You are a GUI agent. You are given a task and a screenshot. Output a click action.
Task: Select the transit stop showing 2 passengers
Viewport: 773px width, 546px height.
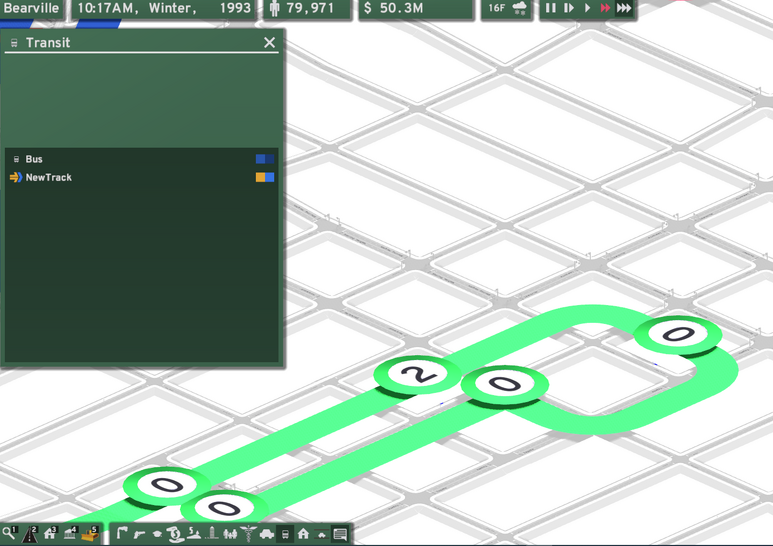(x=418, y=374)
